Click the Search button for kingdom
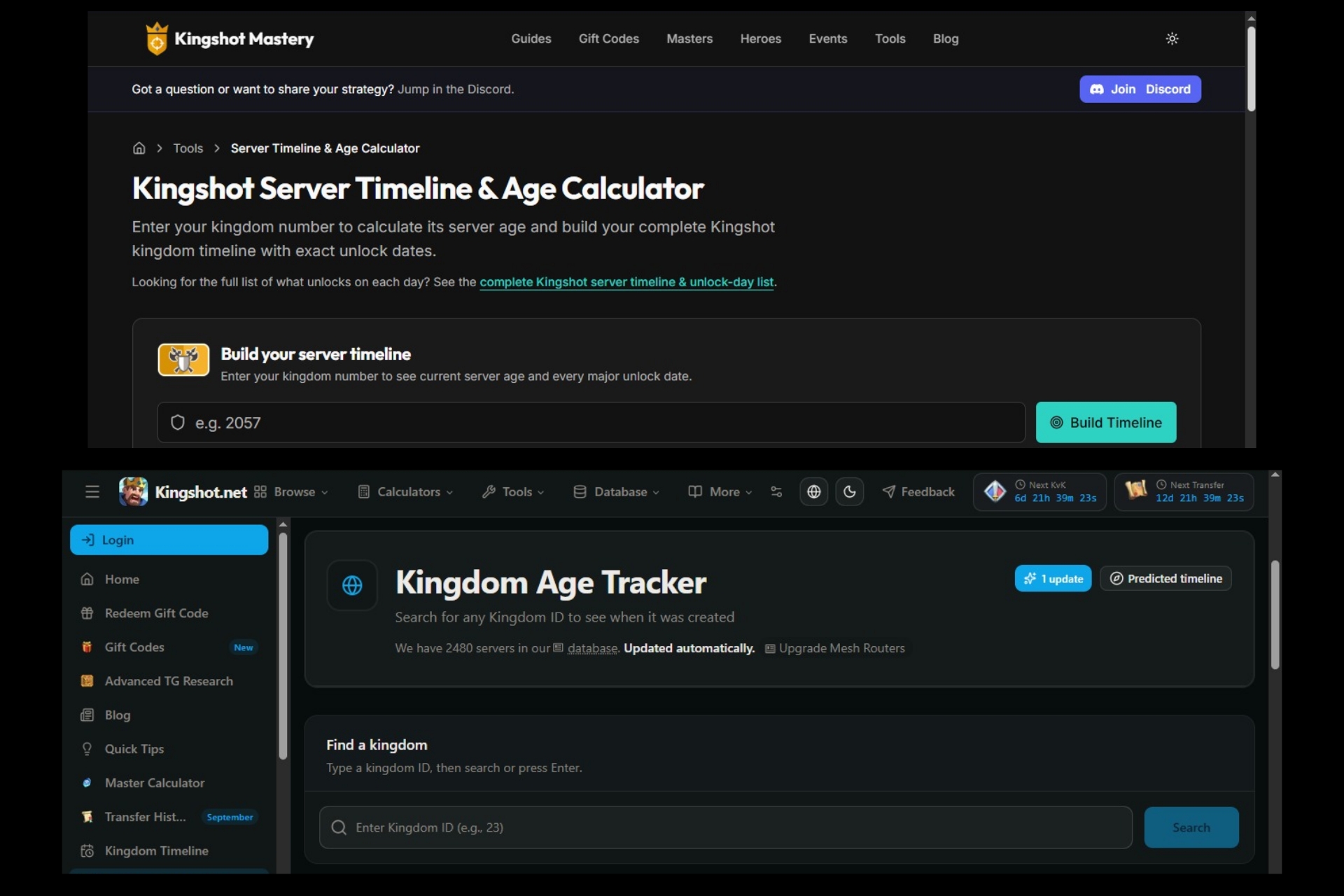This screenshot has width=1344, height=896. (x=1191, y=827)
